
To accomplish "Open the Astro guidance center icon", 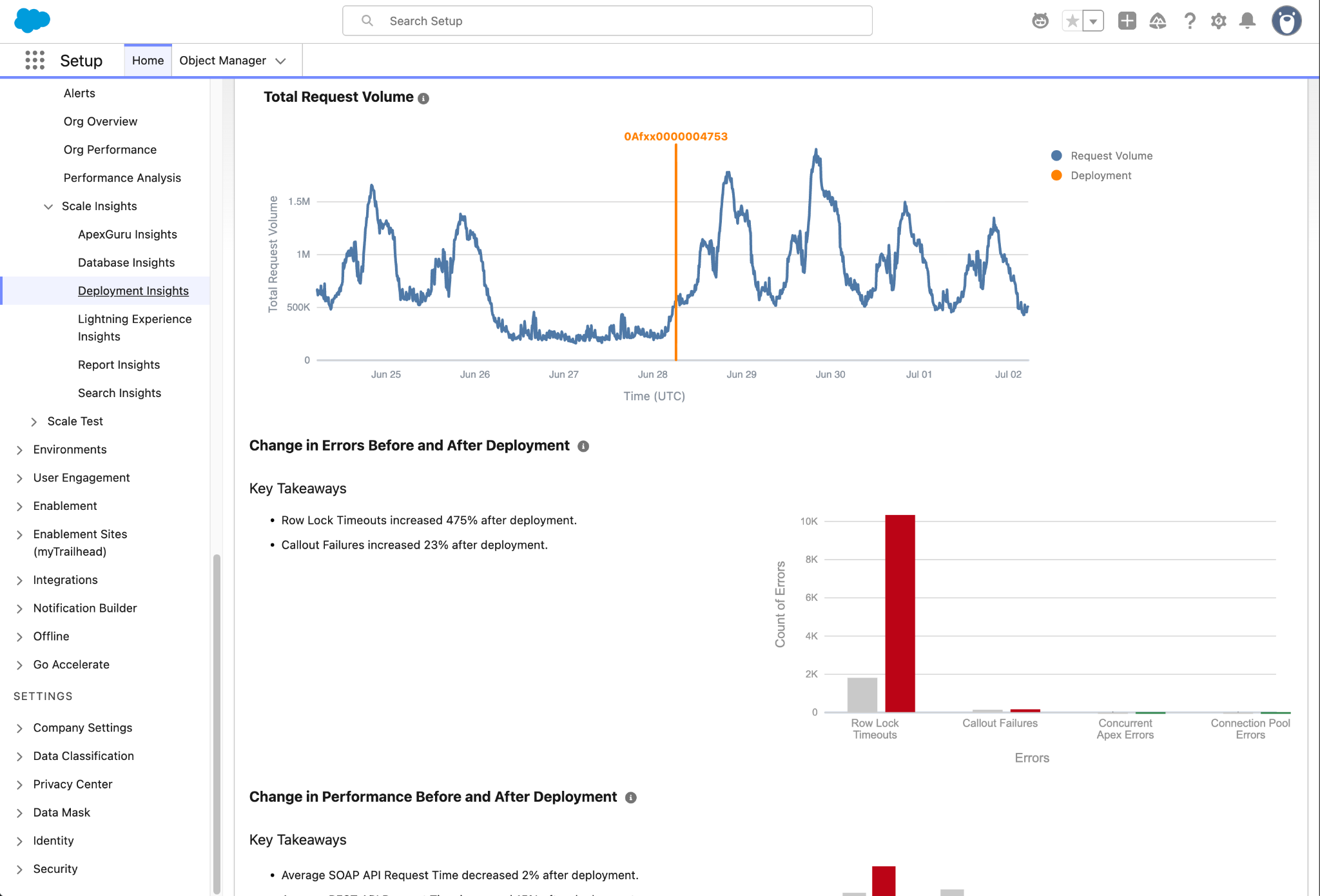I will pyautogui.click(x=1040, y=21).
